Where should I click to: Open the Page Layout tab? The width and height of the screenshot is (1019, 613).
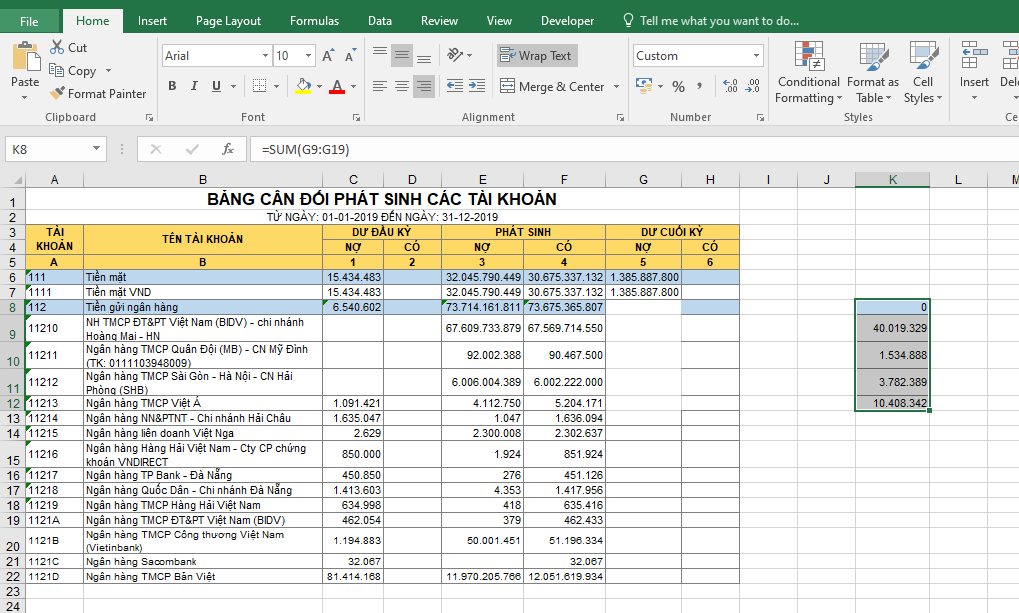228,21
